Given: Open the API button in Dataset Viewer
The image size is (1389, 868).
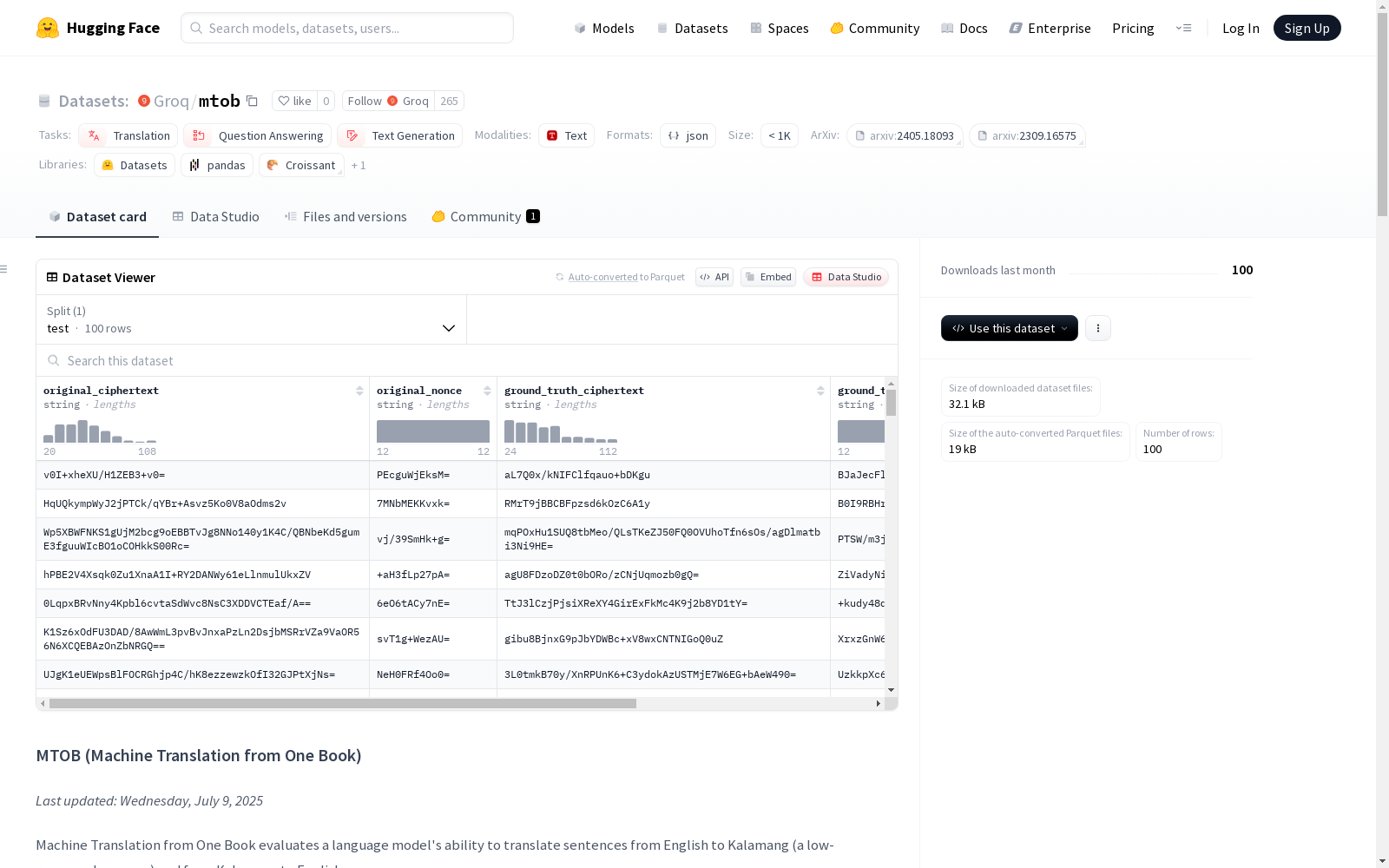Looking at the screenshot, I should (x=714, y=277).
